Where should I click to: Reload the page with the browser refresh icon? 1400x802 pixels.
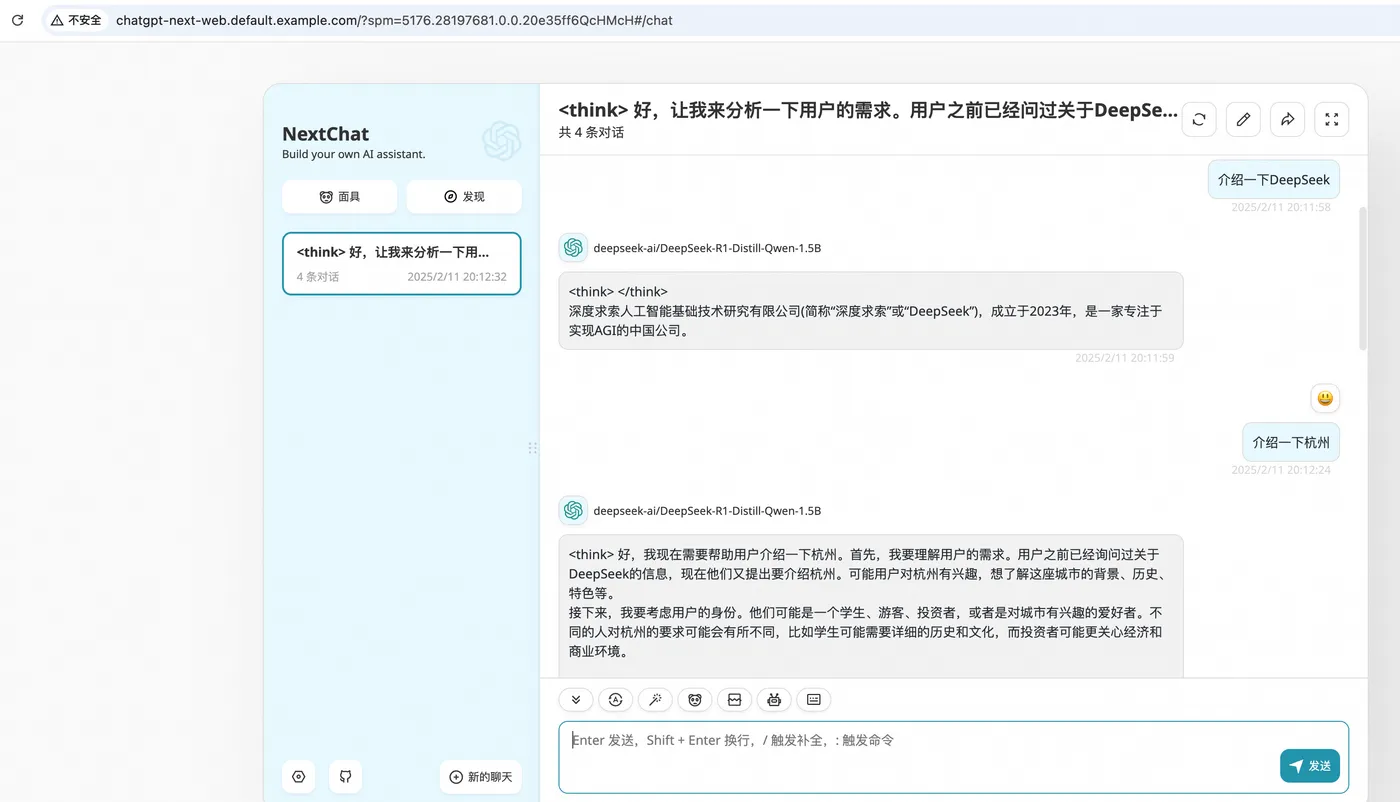tap(17, 20)
